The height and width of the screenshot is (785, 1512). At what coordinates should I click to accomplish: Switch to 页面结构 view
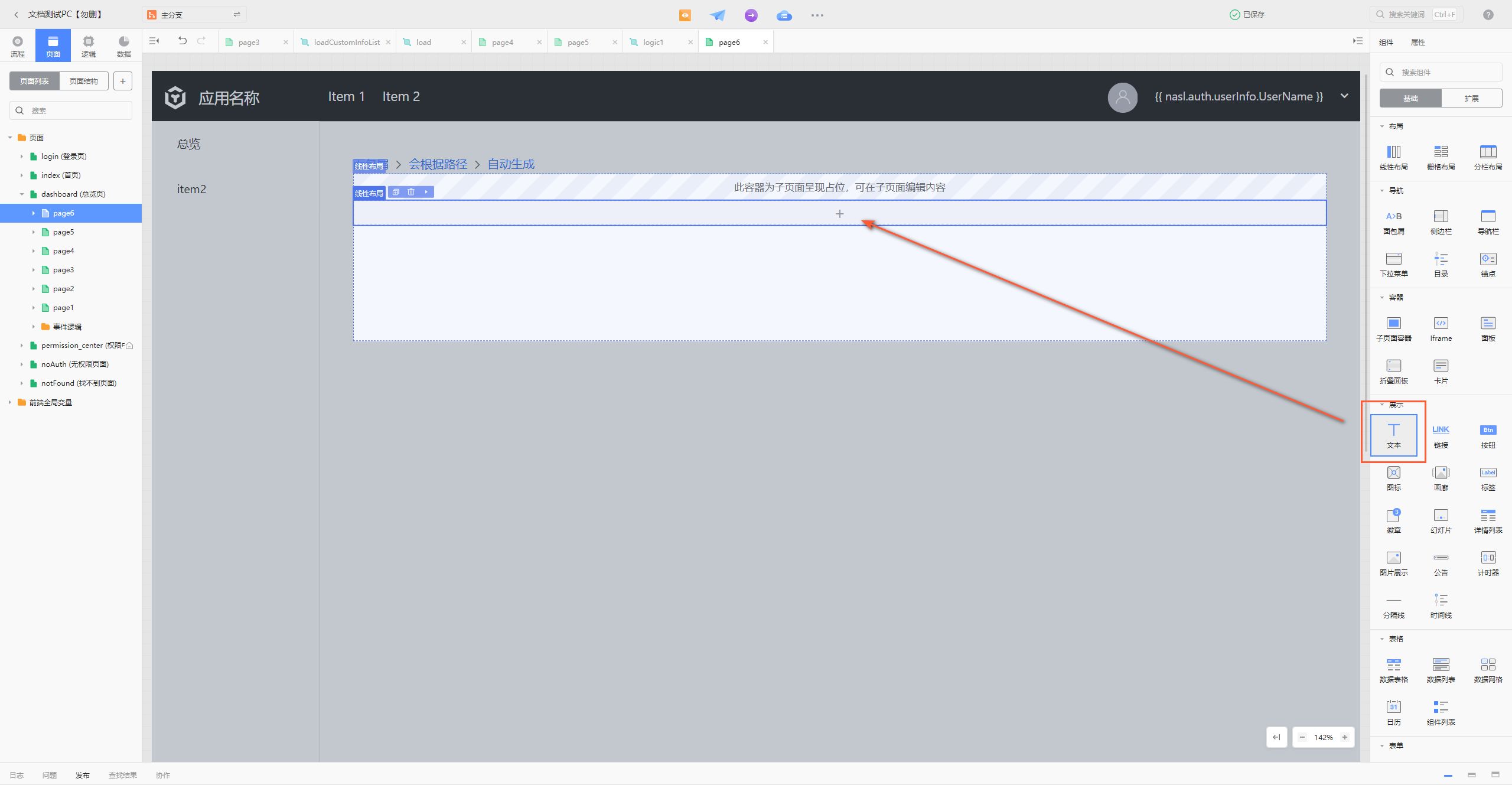click(x=84, y=81)
